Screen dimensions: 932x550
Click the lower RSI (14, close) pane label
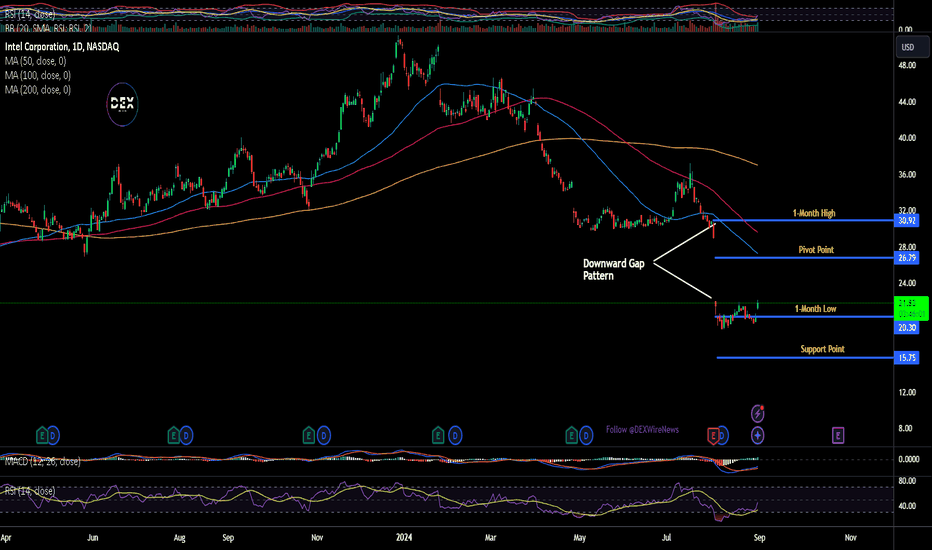(x=30, y=491)
